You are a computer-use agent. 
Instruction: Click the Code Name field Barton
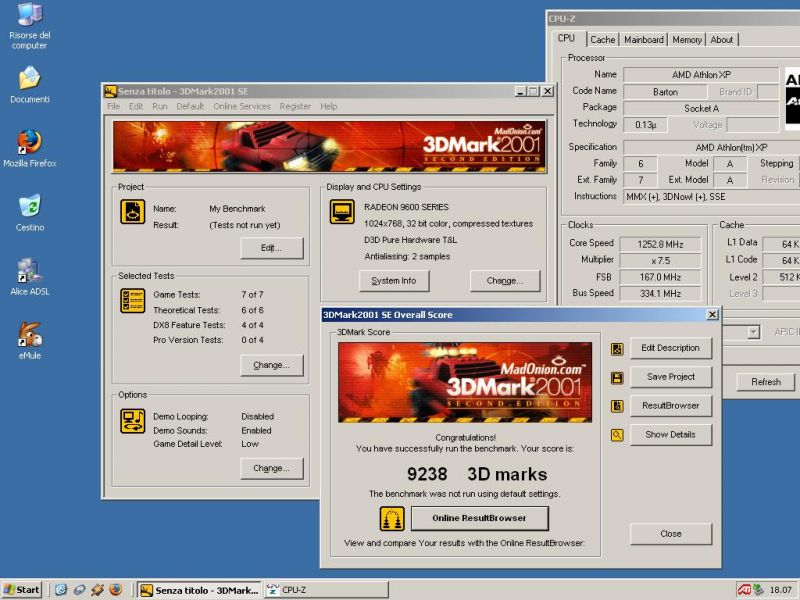[x=665, y=92]
